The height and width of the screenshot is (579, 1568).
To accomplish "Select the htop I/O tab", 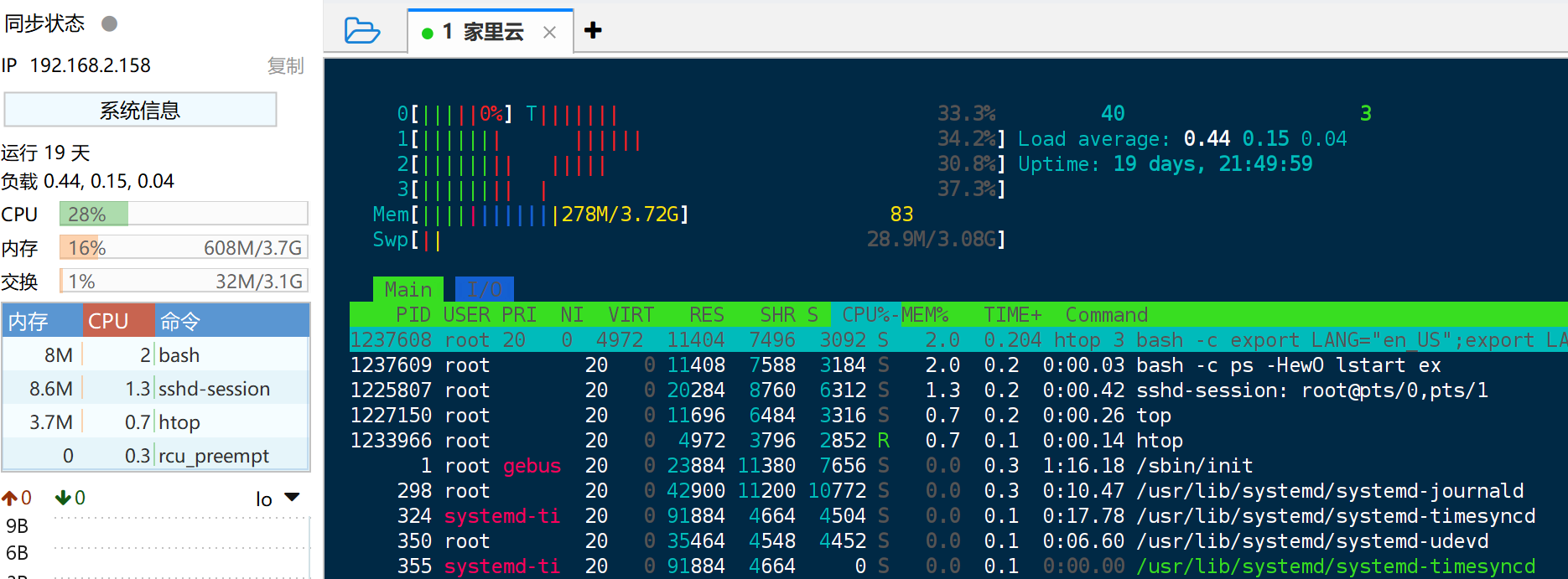I will tap(485, 289).
